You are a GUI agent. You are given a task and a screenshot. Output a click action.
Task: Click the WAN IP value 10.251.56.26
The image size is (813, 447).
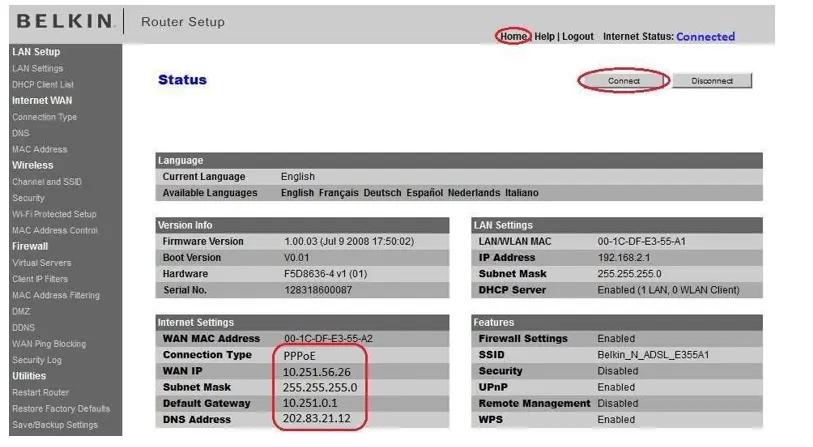(316, 372)
